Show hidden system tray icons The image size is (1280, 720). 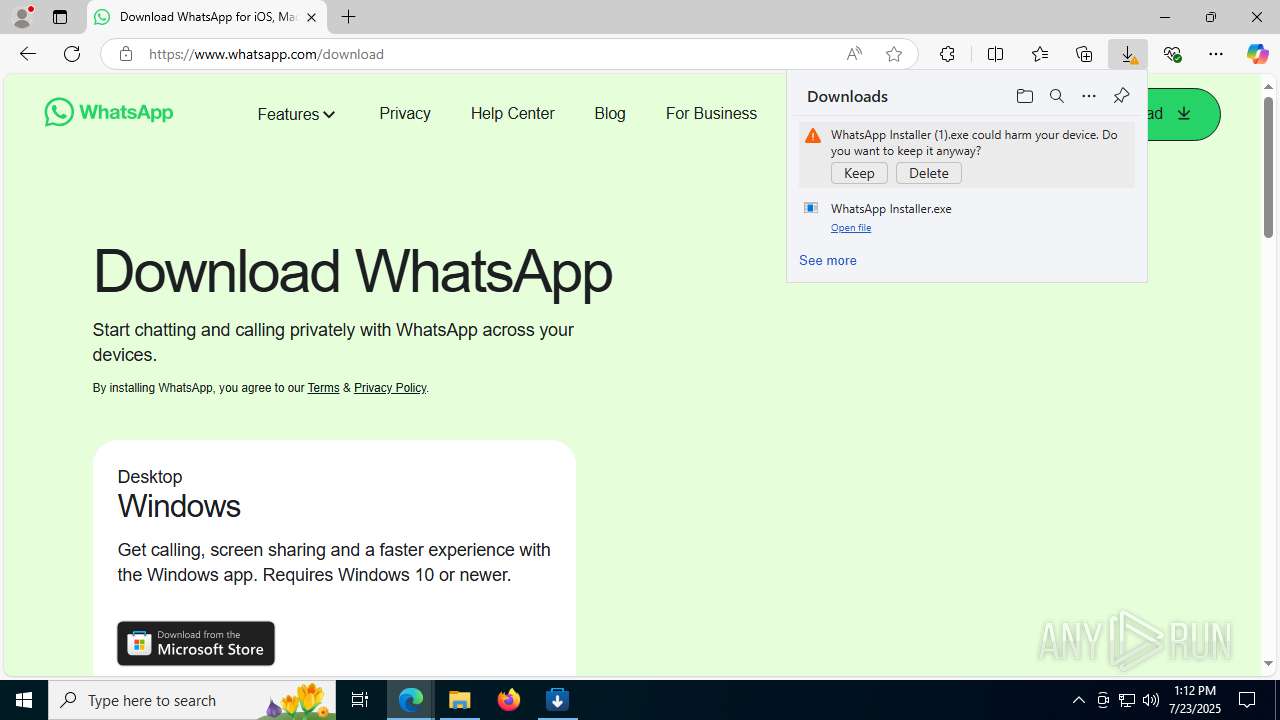1078,700
